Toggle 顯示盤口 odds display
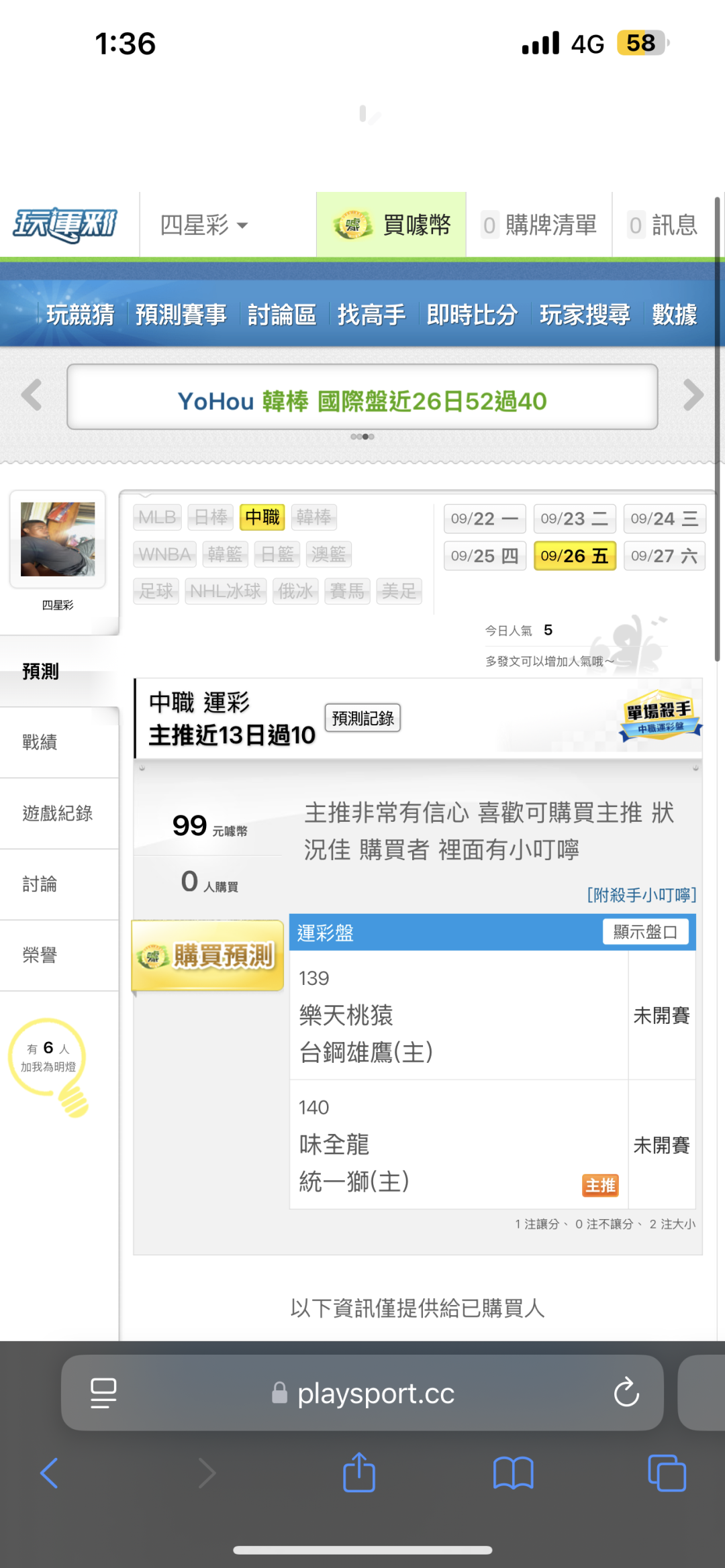725x1568 pixels. [x=646, y=932]
